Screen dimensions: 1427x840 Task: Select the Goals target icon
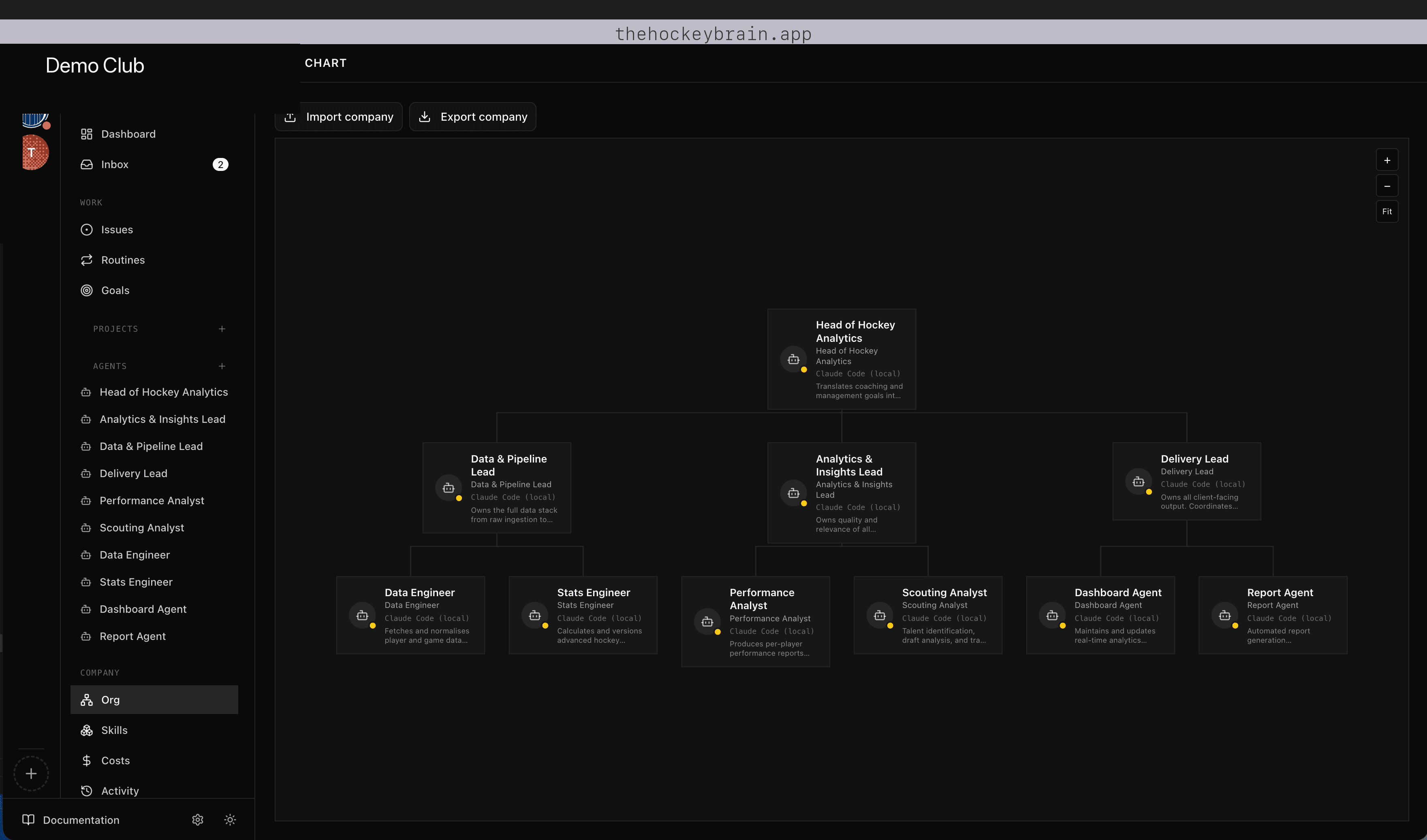[x=87, y=290]
